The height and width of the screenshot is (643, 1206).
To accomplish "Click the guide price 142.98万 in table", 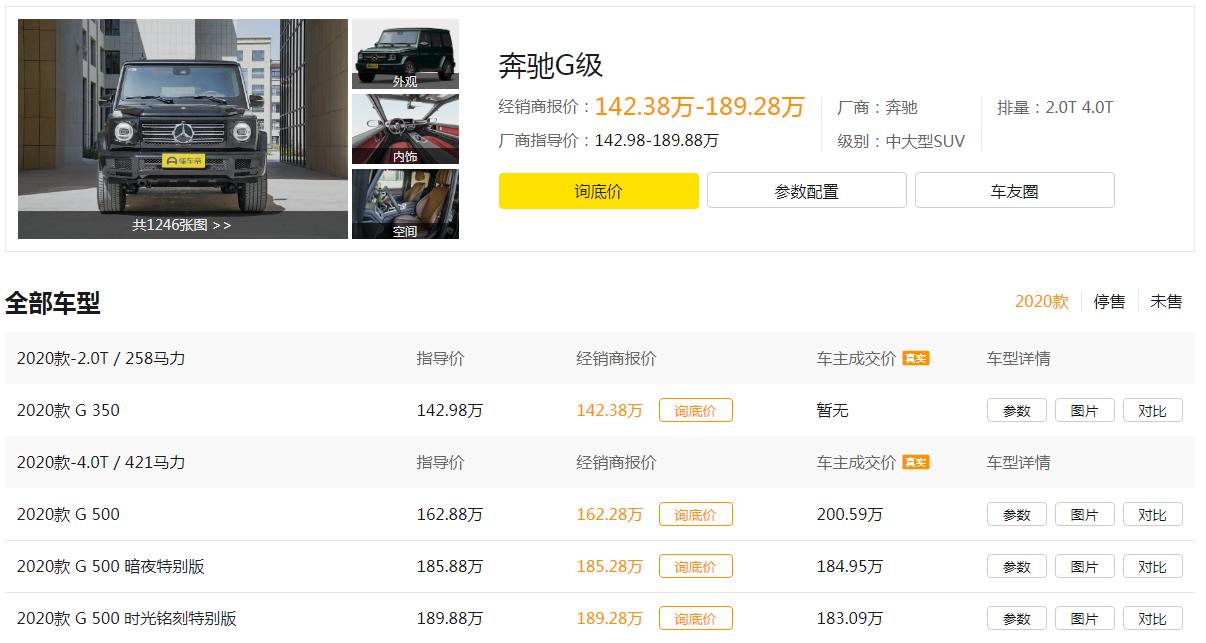I will (450, 410).
